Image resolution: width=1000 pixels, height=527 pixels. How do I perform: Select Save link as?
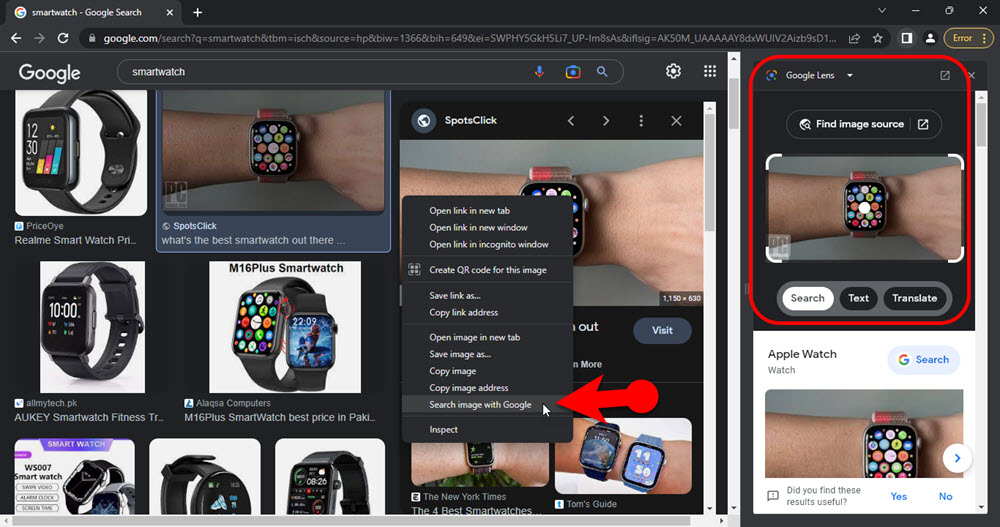(487, 295)
